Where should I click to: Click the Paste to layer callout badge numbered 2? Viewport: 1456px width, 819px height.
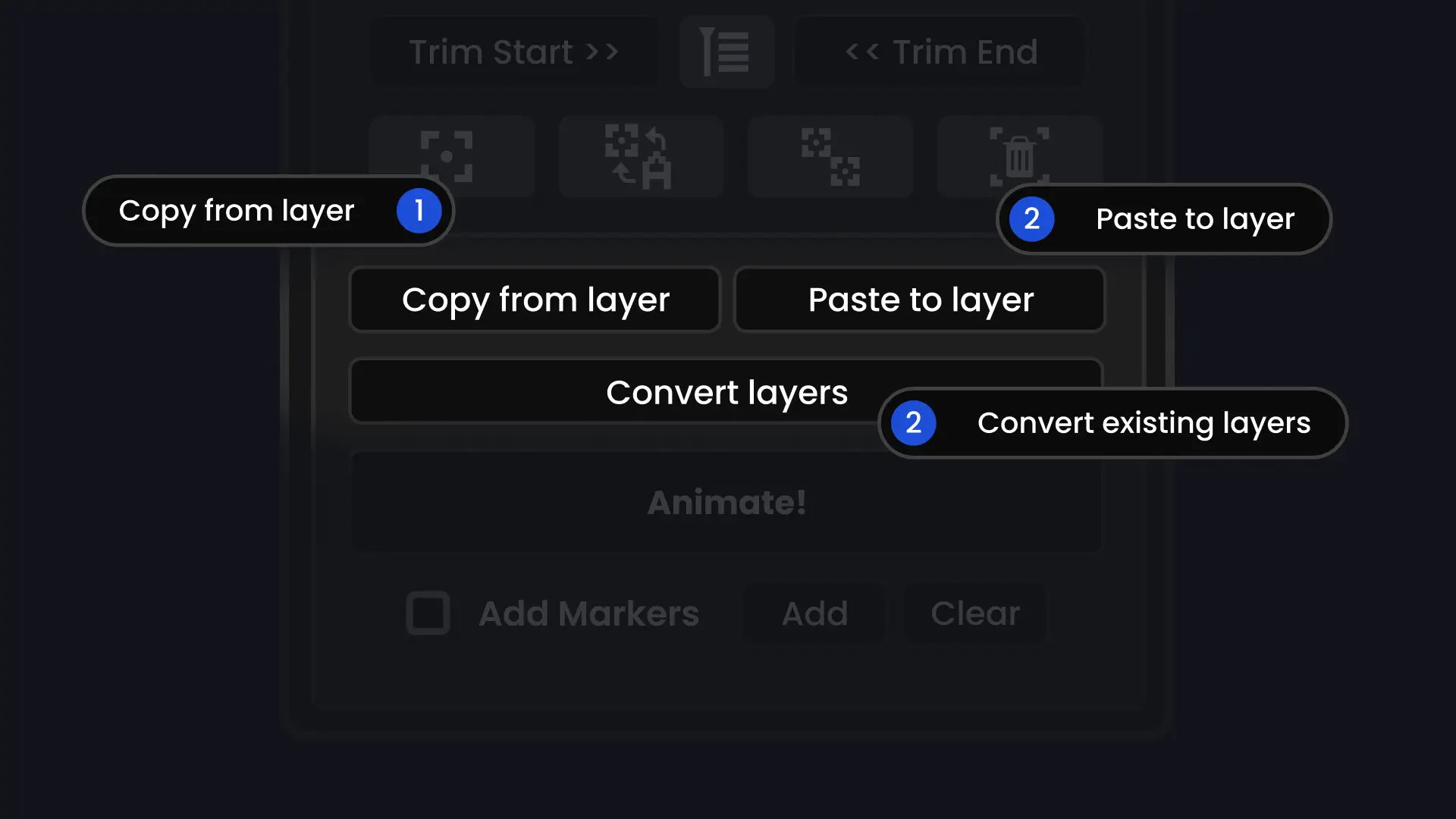(1031, 219)
